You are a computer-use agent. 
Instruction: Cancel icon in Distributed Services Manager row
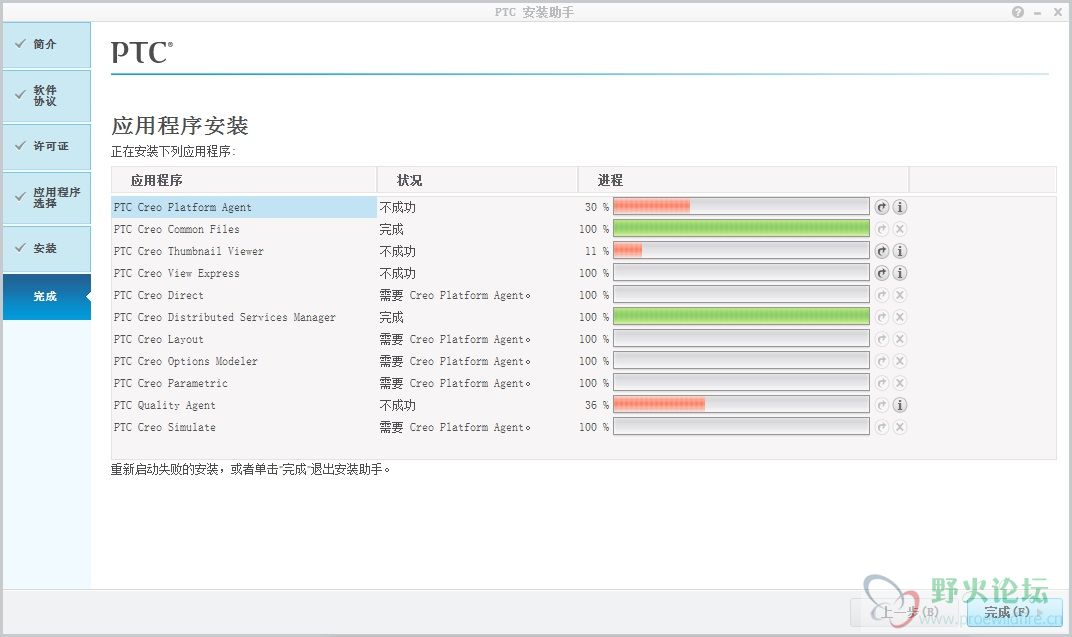click(900, 316)
